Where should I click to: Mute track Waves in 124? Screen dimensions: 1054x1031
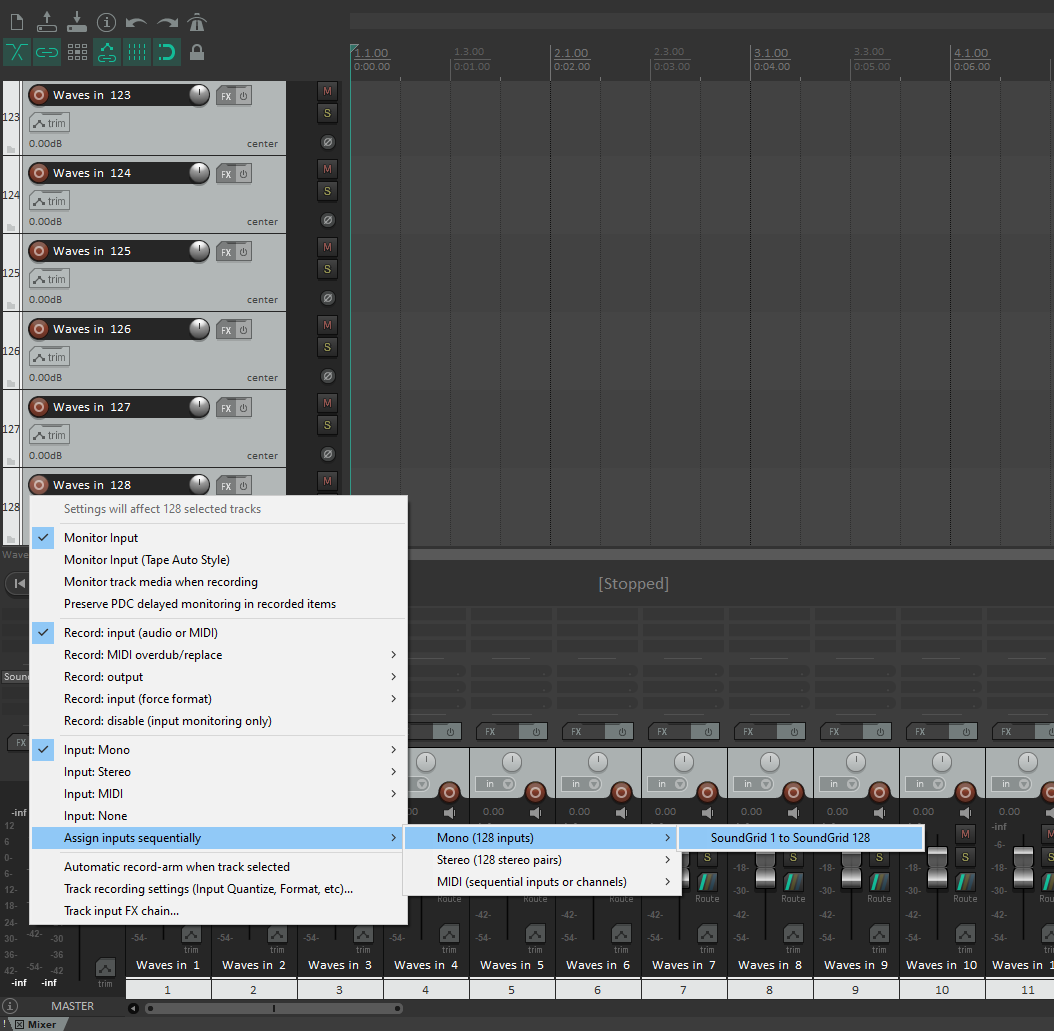327,169
